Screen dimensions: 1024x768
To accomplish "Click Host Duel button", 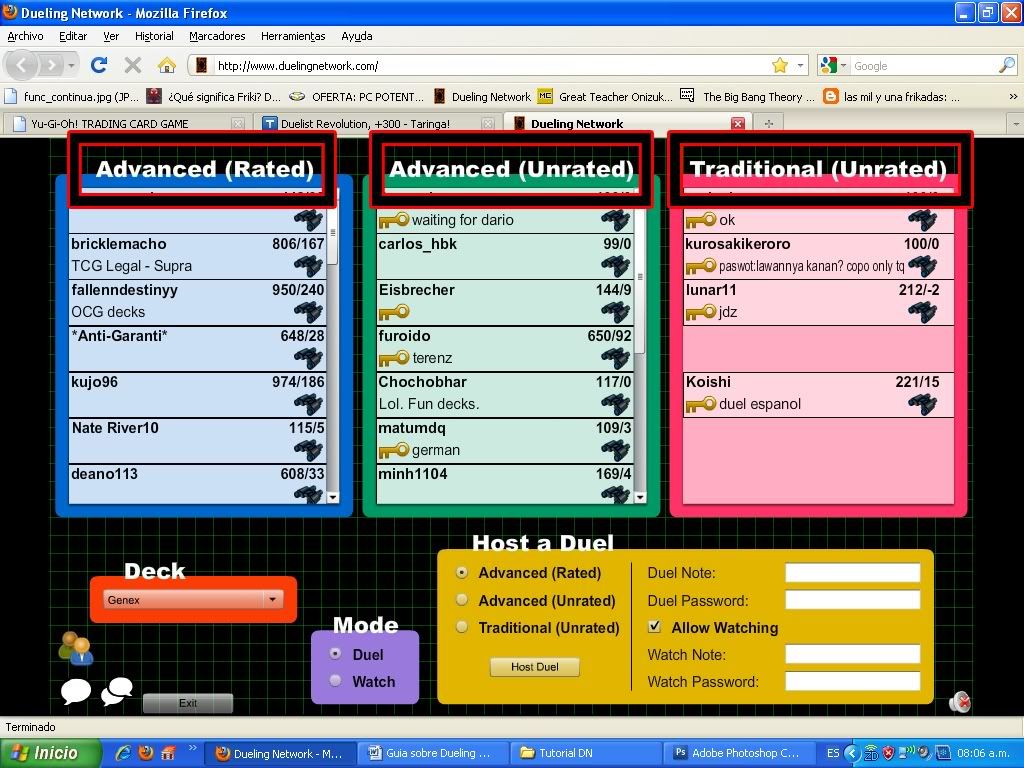I will point(534,667).
